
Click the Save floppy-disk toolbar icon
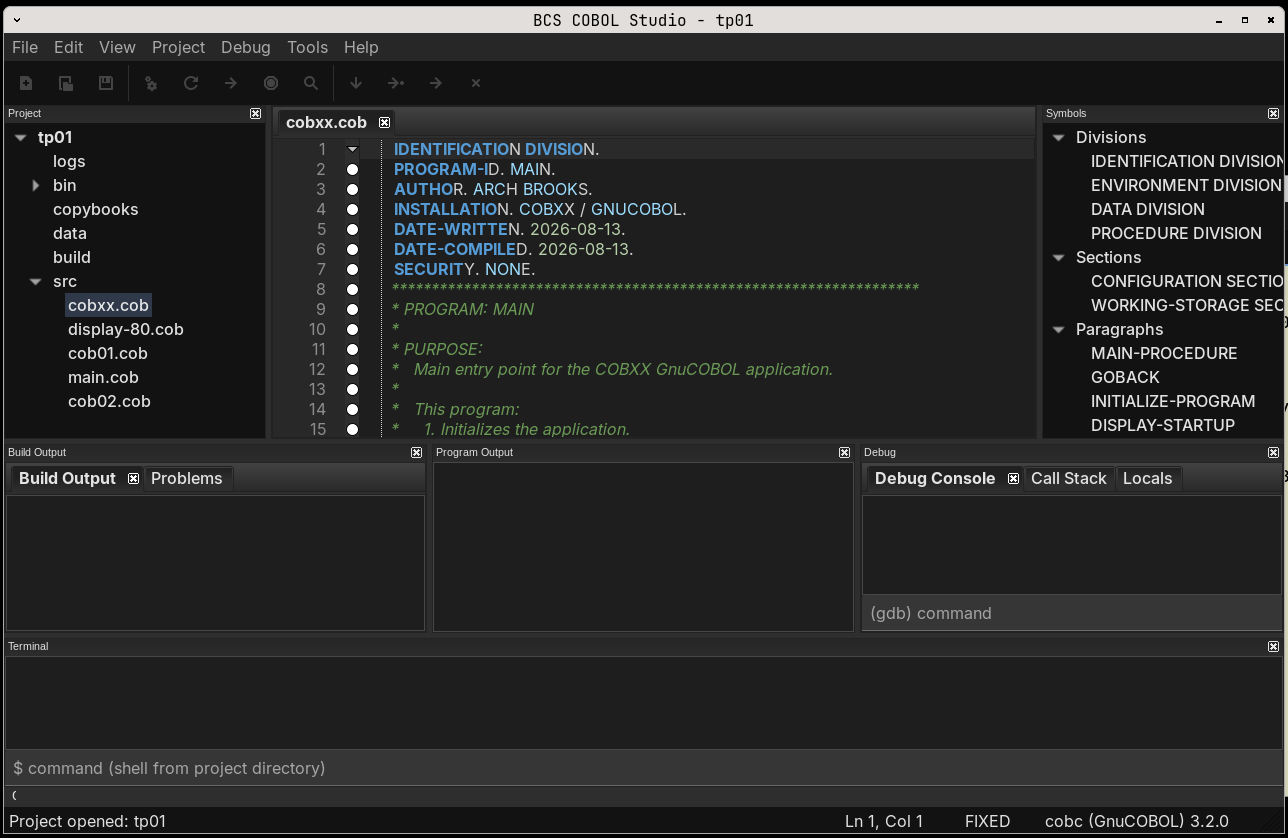click(106, 83)
